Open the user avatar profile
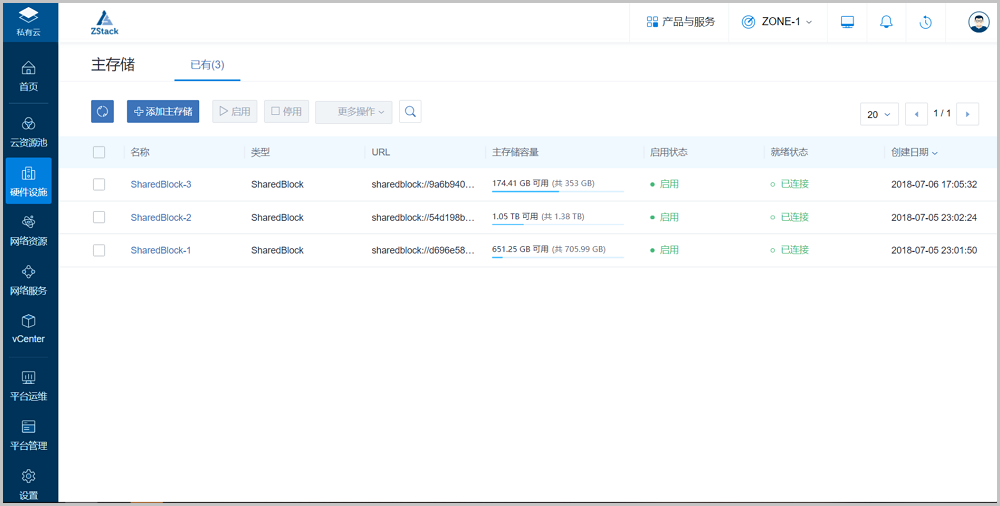Viewport: 1000px width, 506px height. (x=978, y=22)
